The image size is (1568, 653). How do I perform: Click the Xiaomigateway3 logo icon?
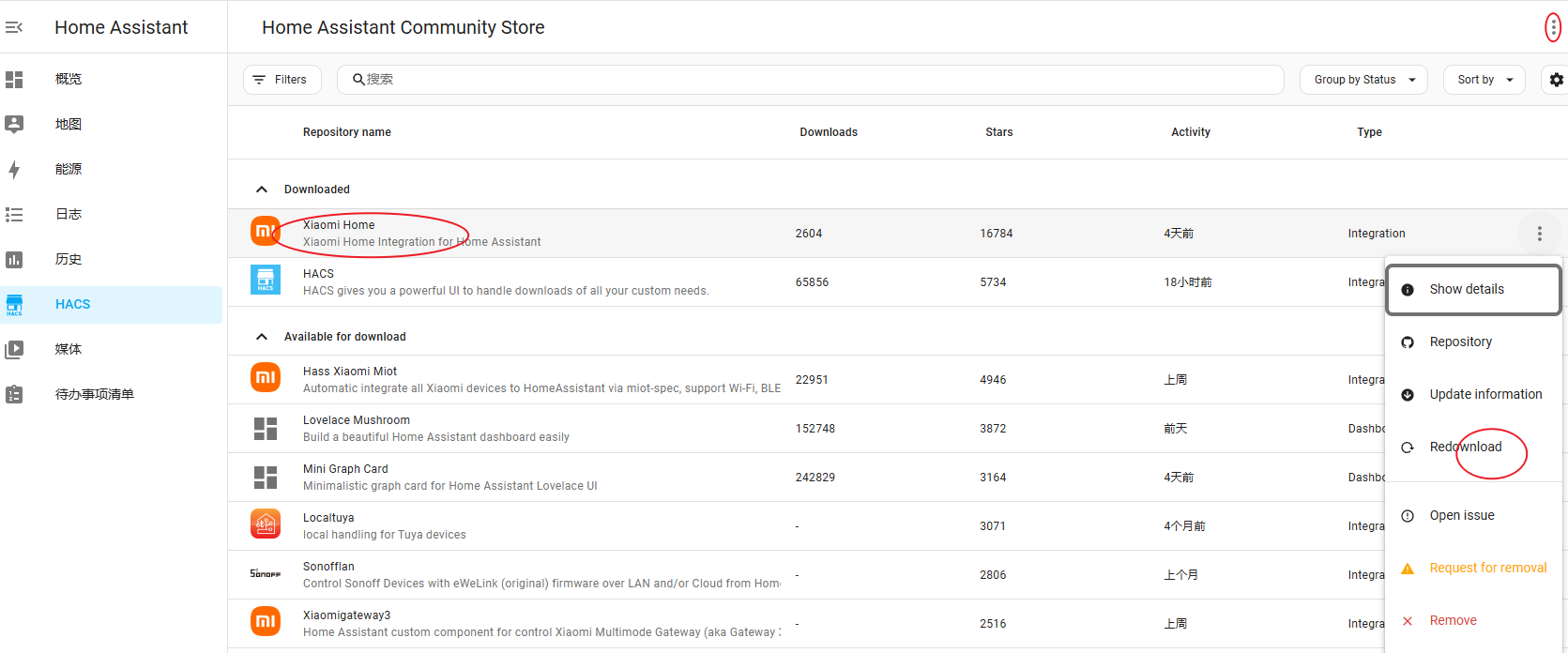(266, 621)
